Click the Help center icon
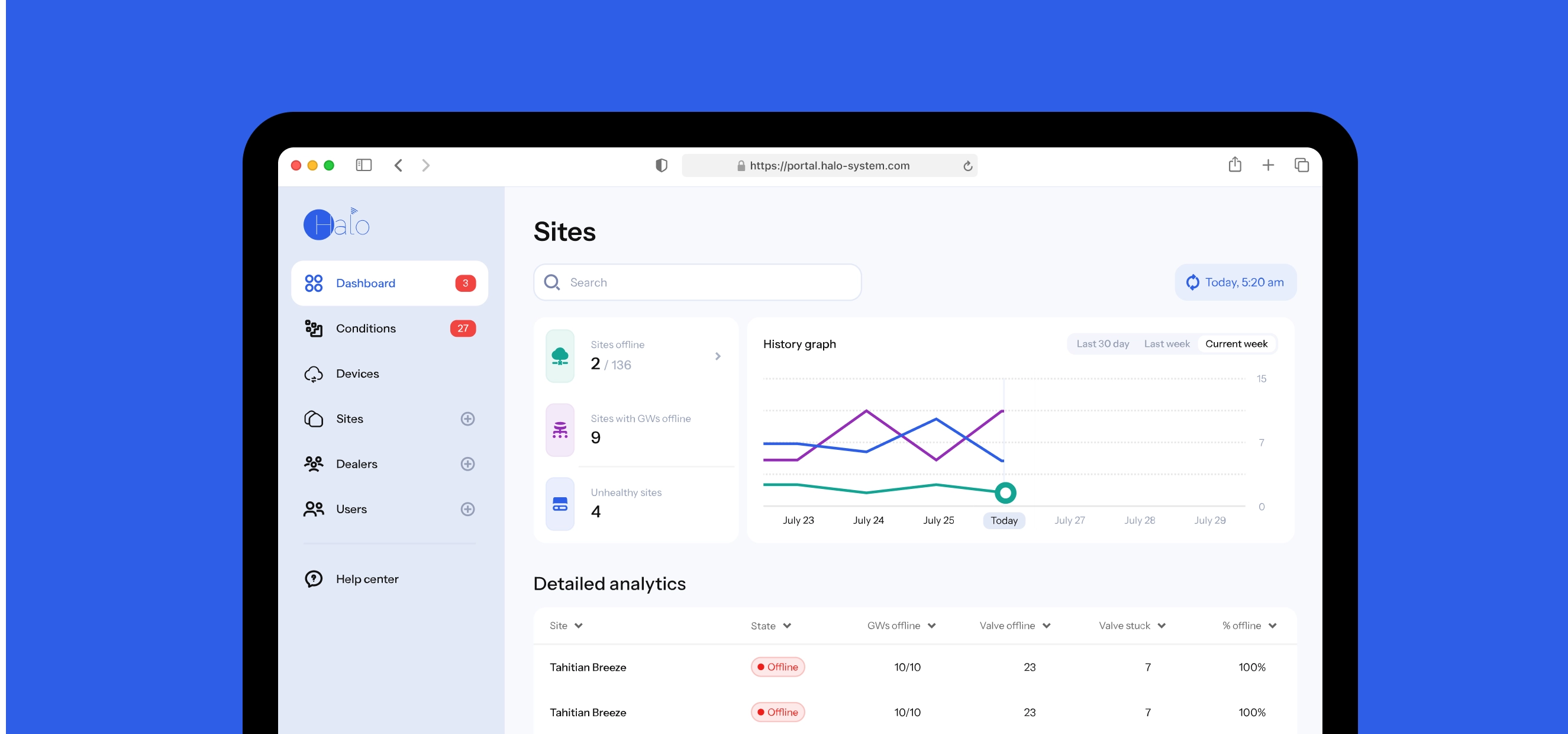1568x734 pixels. click(314, 579)
